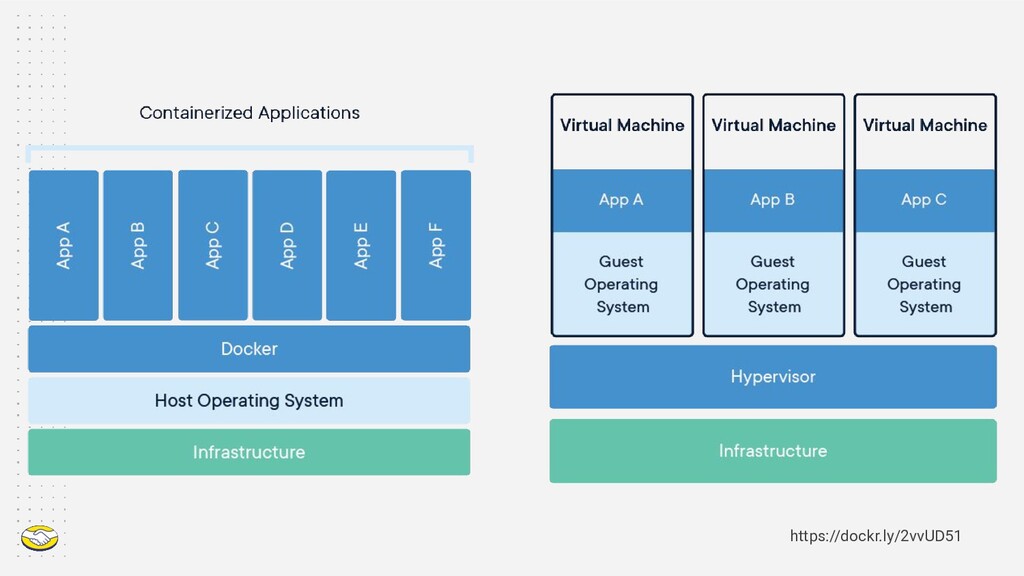Click Guest Operating System under VM App C
This screenshot has height=576, width=1024.
click(925, 283)
